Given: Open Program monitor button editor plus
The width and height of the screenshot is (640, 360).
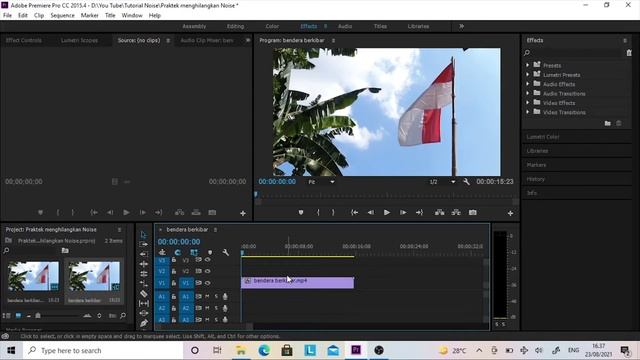Looking at the screenshot, I should (x=510, y=213).
